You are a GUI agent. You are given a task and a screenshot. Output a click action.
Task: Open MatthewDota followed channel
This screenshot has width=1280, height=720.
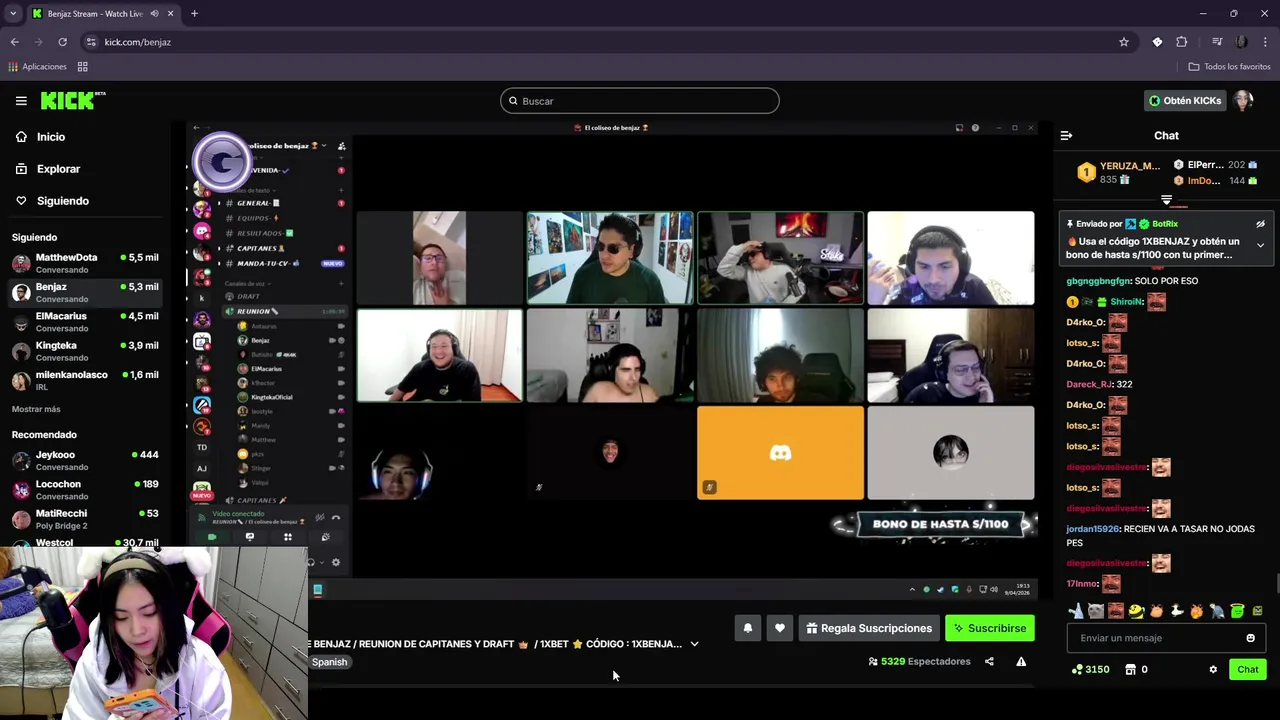pyautogui.click(x=85, y=263)
